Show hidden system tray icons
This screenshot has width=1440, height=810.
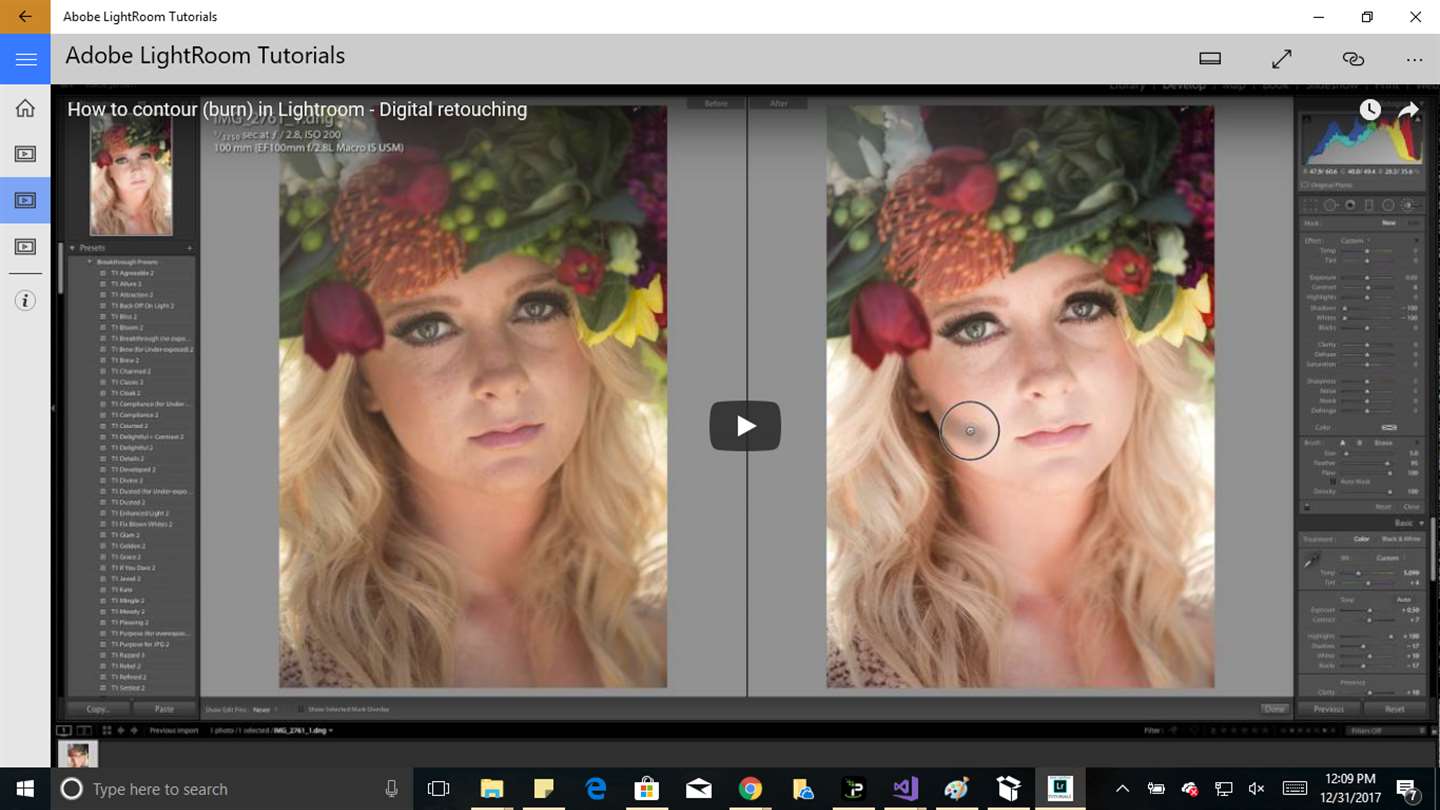1122,789
